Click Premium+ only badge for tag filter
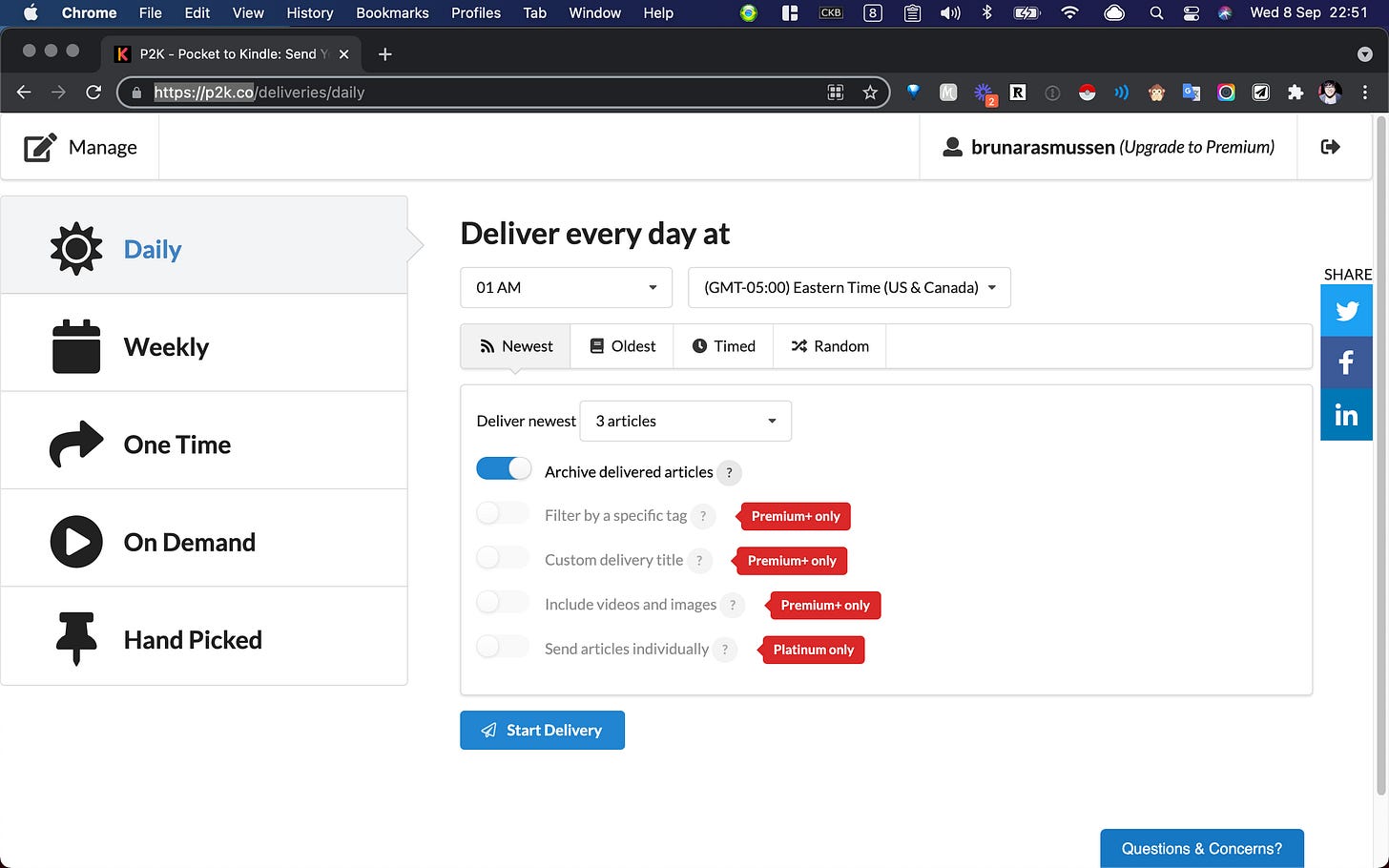The width and height of the screenshot is (1389, 868). coord(795,516)
